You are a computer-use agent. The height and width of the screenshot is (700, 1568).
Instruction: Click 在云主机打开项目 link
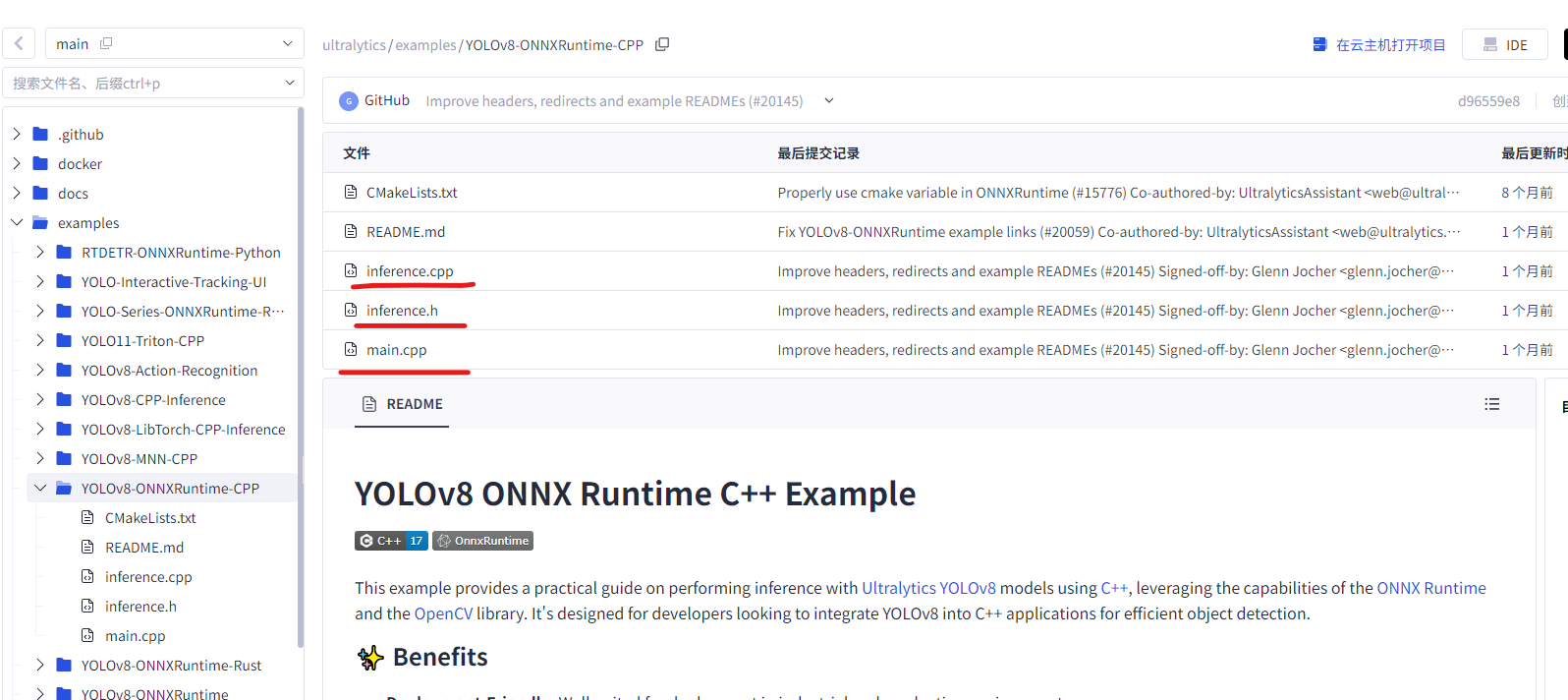coord(1390,45)
